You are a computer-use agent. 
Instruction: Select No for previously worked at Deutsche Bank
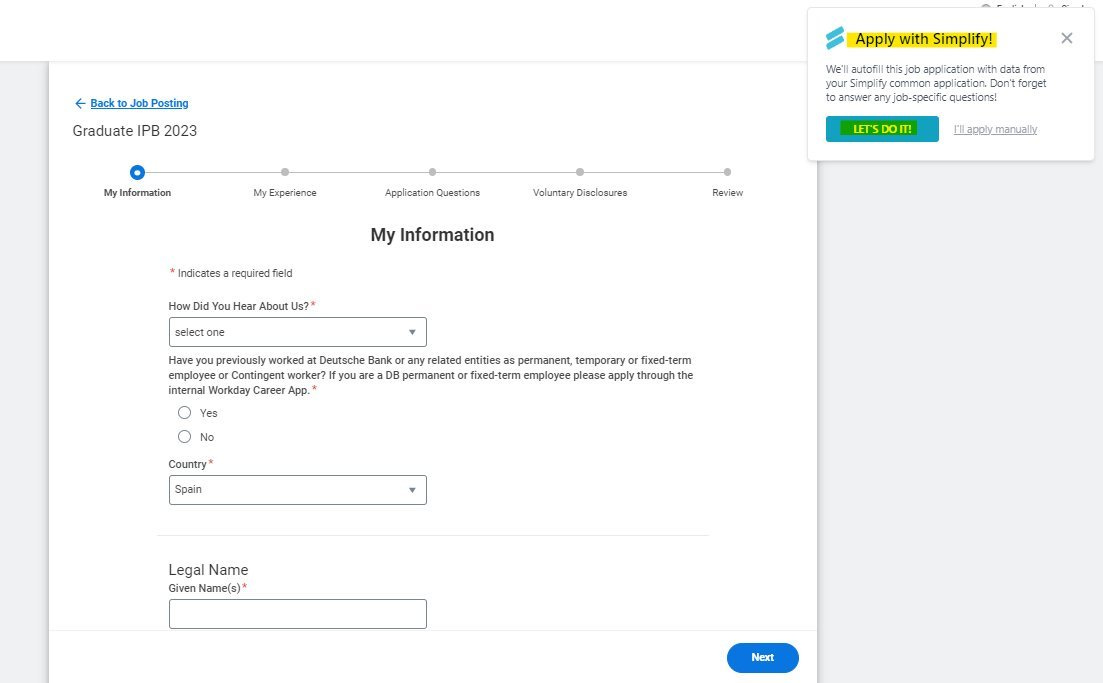(x=184, y=437)
